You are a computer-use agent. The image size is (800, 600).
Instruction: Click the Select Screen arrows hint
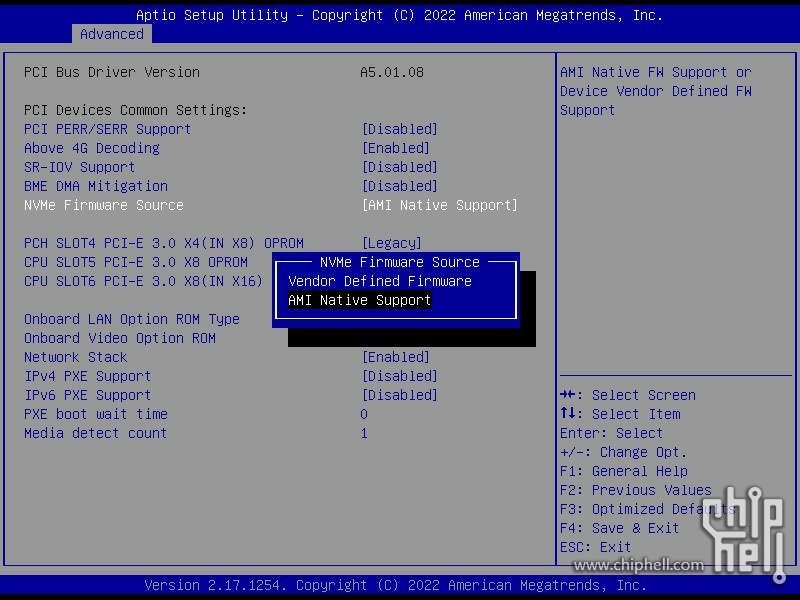tap(628, 395)
